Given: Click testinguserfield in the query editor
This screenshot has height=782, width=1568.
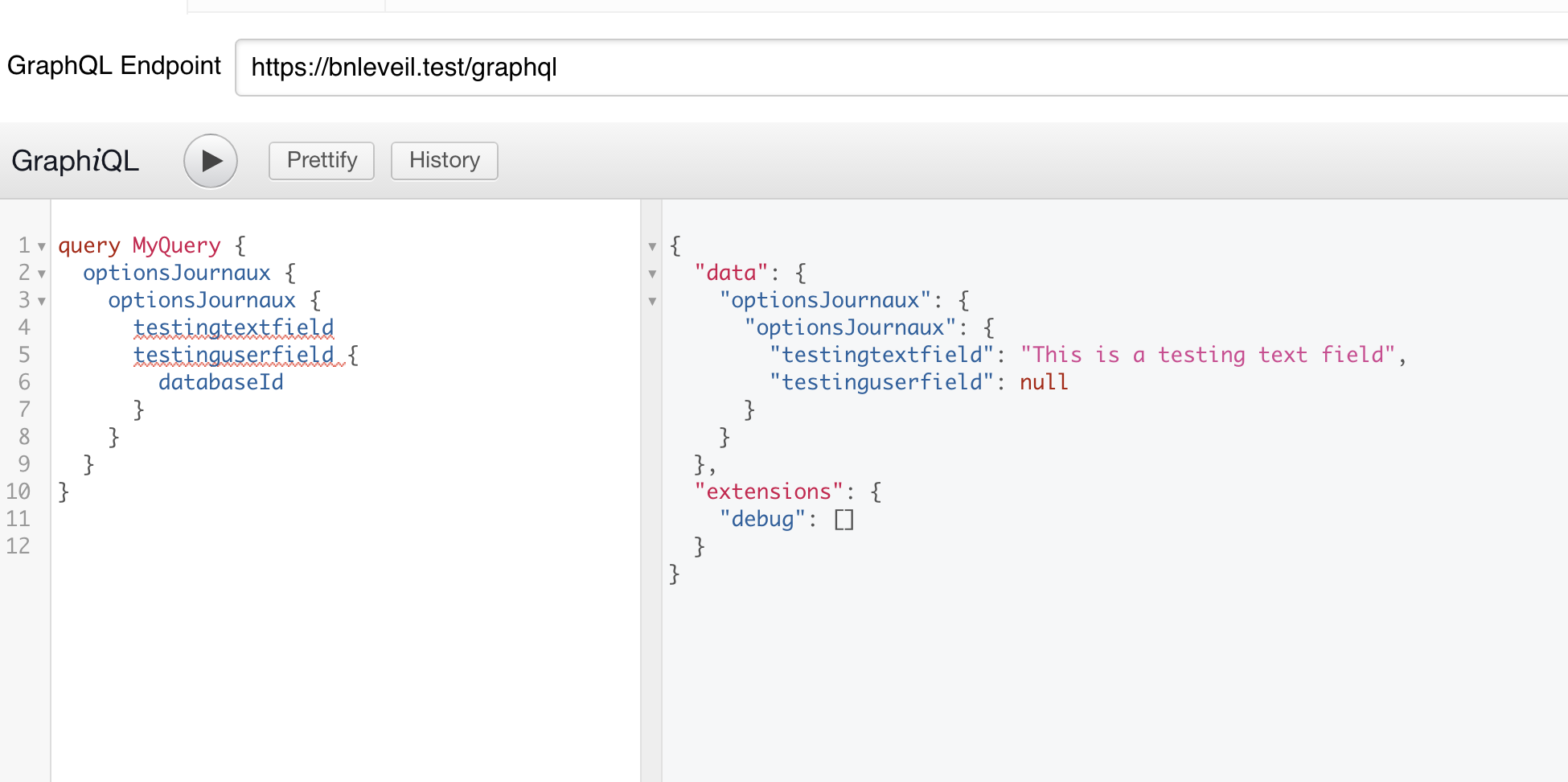Looking at the screenshot, I should coord(233,355).
